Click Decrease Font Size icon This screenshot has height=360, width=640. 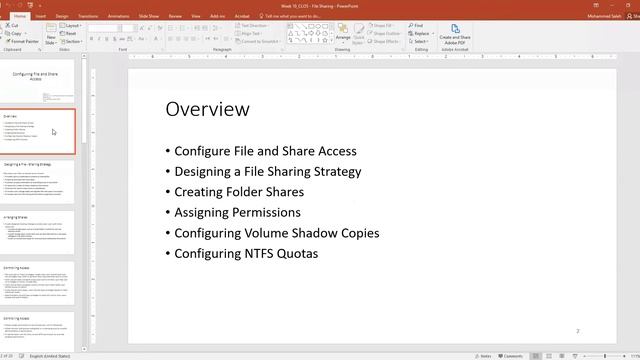[x=150, y=28]
